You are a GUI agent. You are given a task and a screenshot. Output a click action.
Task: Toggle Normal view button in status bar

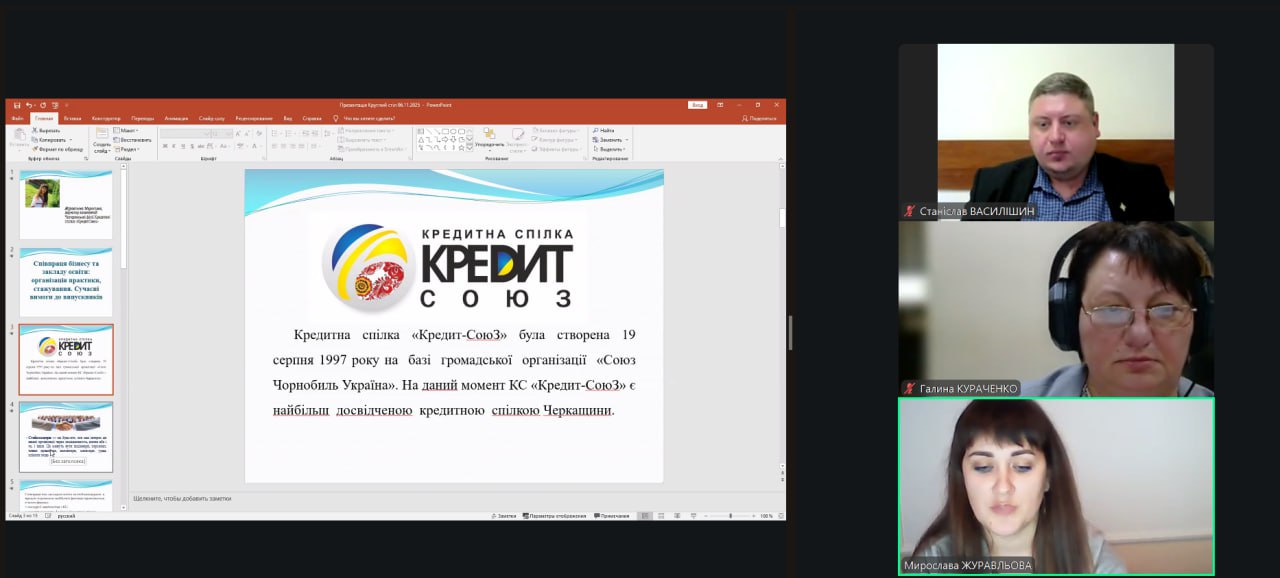tap(645, 516)
